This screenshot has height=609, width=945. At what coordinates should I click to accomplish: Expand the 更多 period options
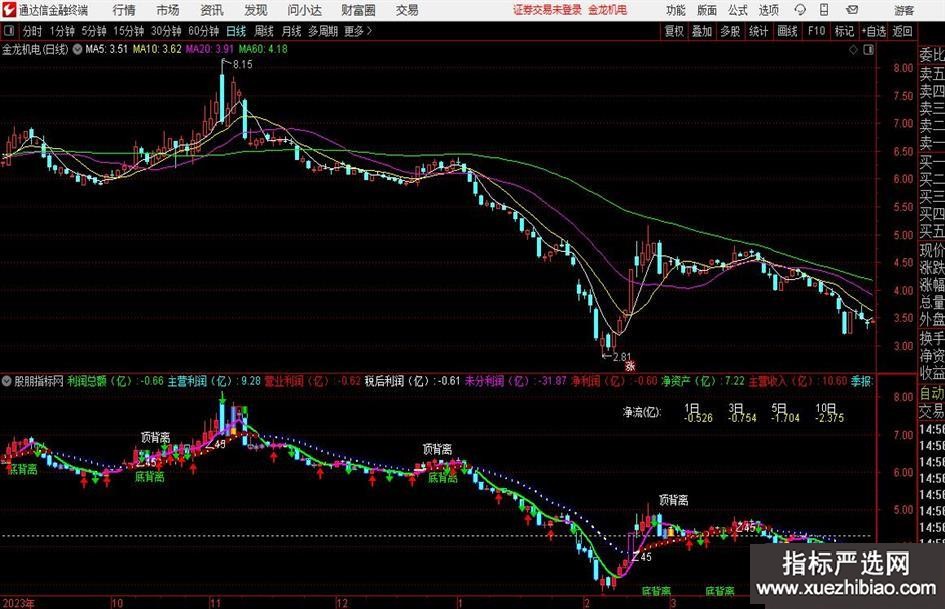358,31
